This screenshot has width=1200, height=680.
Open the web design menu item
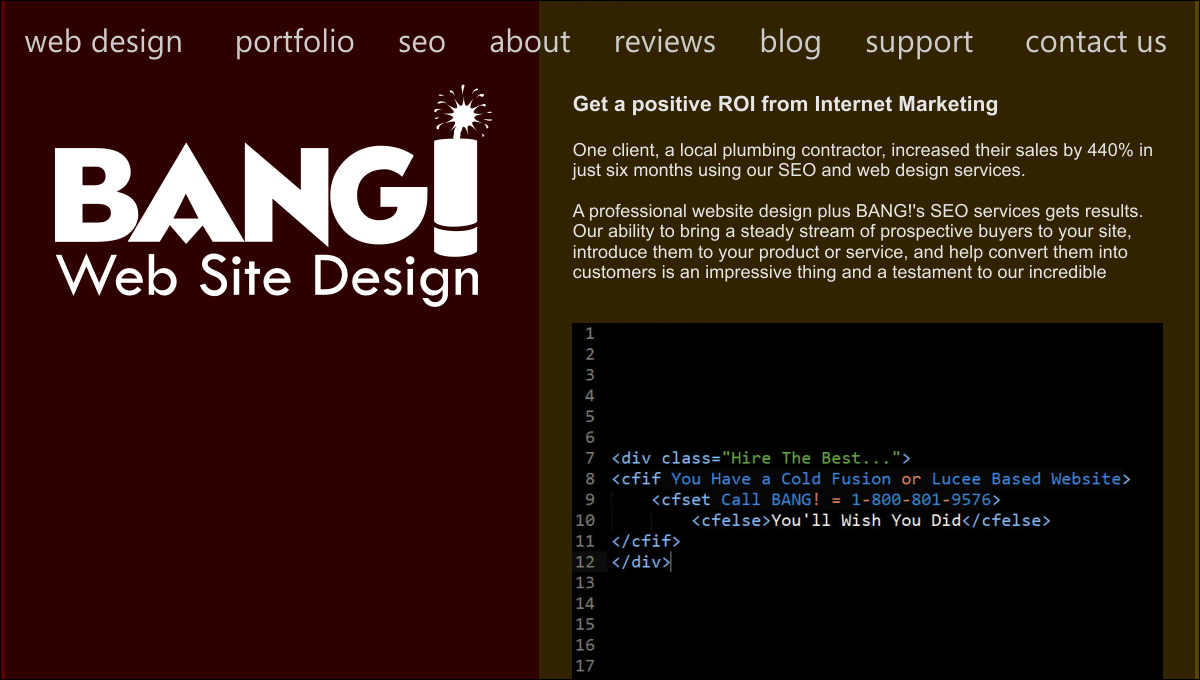pos(103,42)
